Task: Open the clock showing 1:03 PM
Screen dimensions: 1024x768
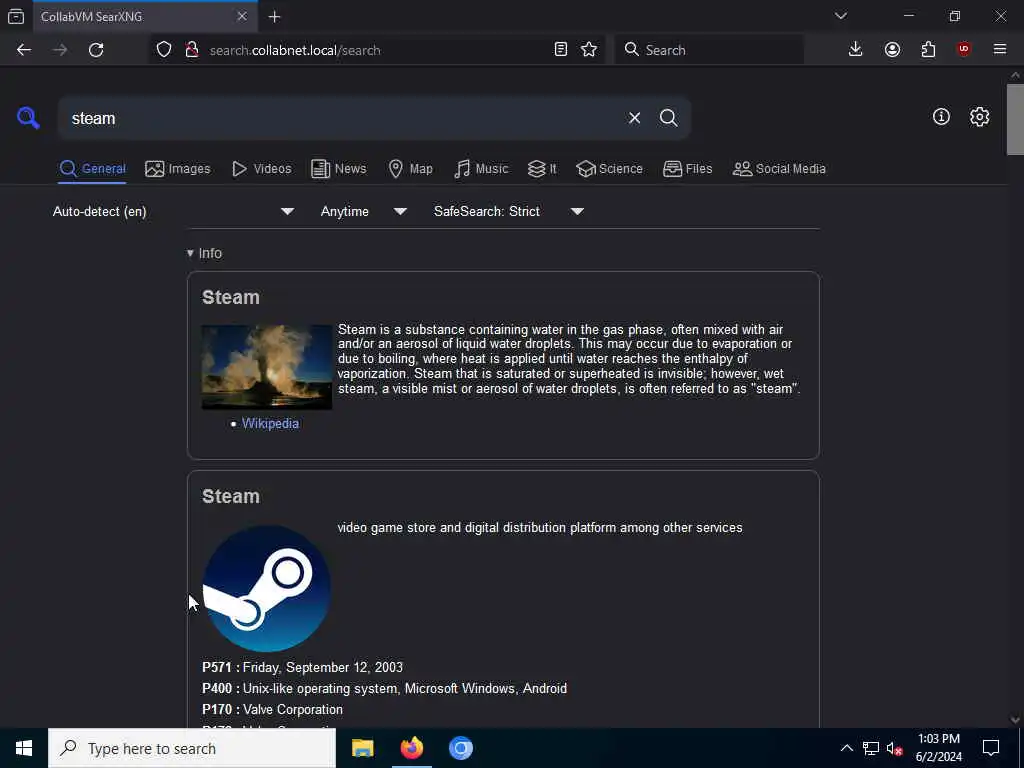Action: tap(938, 748)
